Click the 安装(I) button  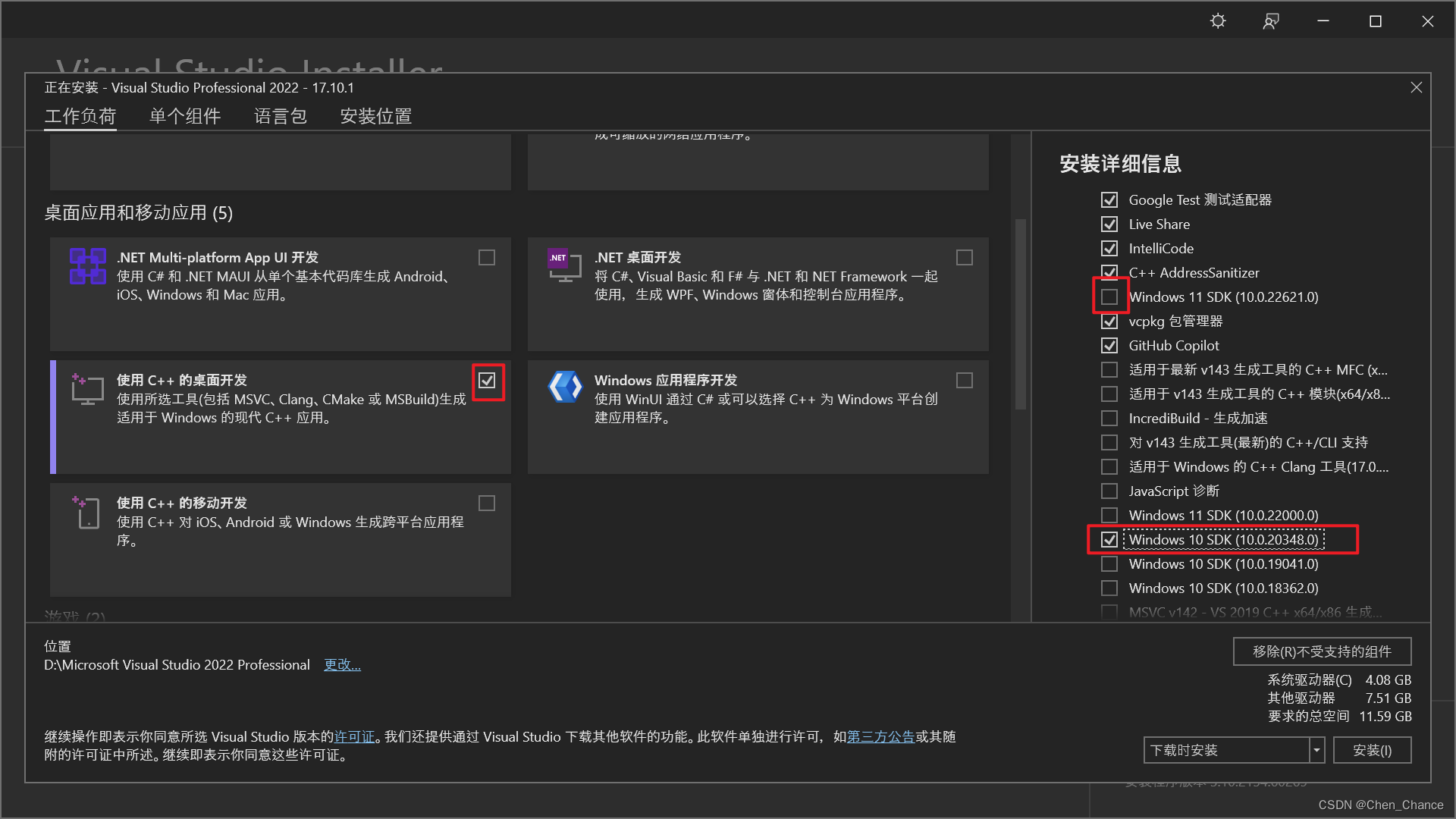[1373, 751]
